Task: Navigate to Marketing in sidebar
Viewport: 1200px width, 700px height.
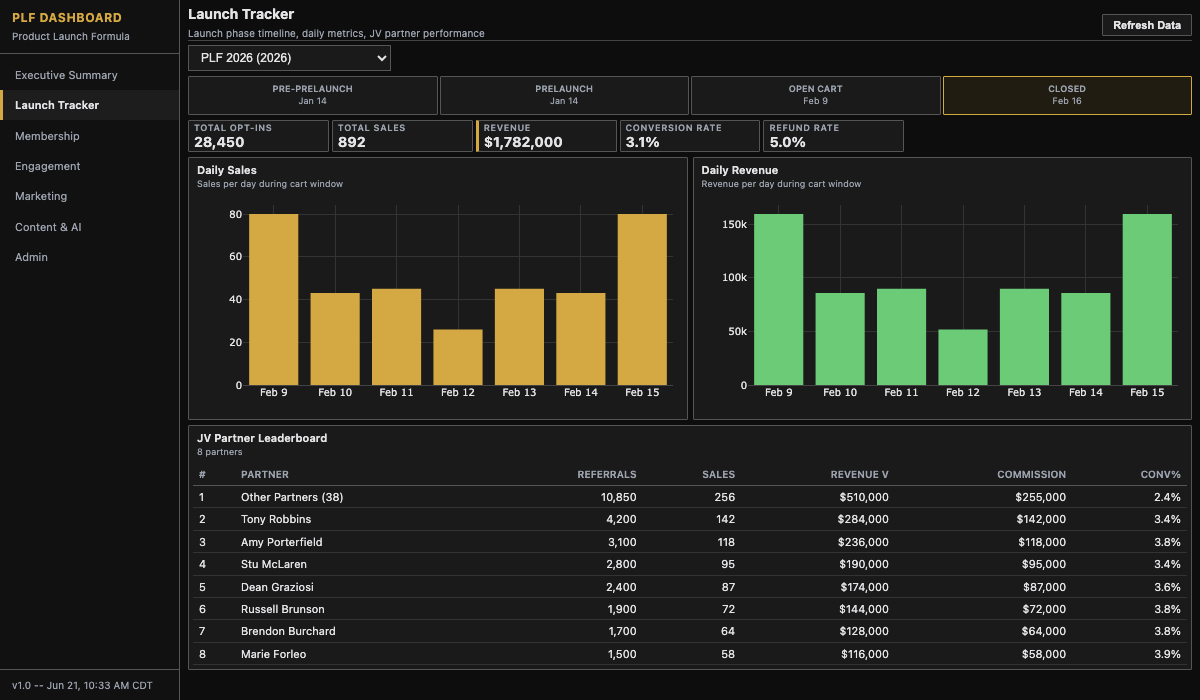Action: 90,196
